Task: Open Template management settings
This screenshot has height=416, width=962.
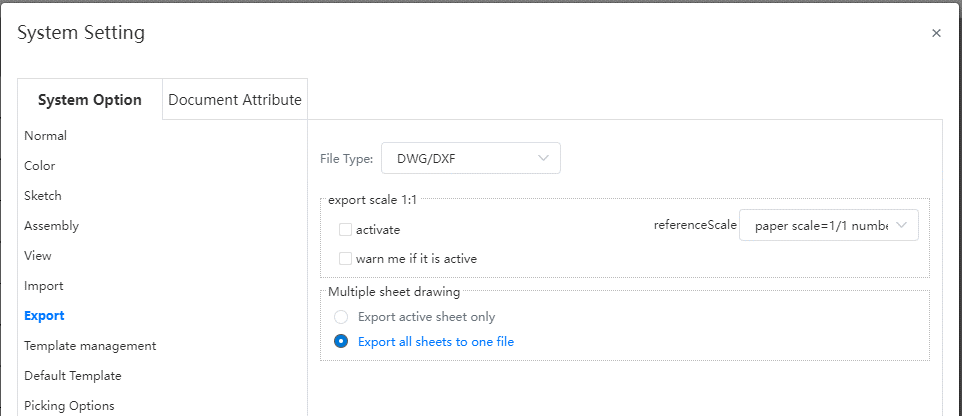Action: click(90, 345)
